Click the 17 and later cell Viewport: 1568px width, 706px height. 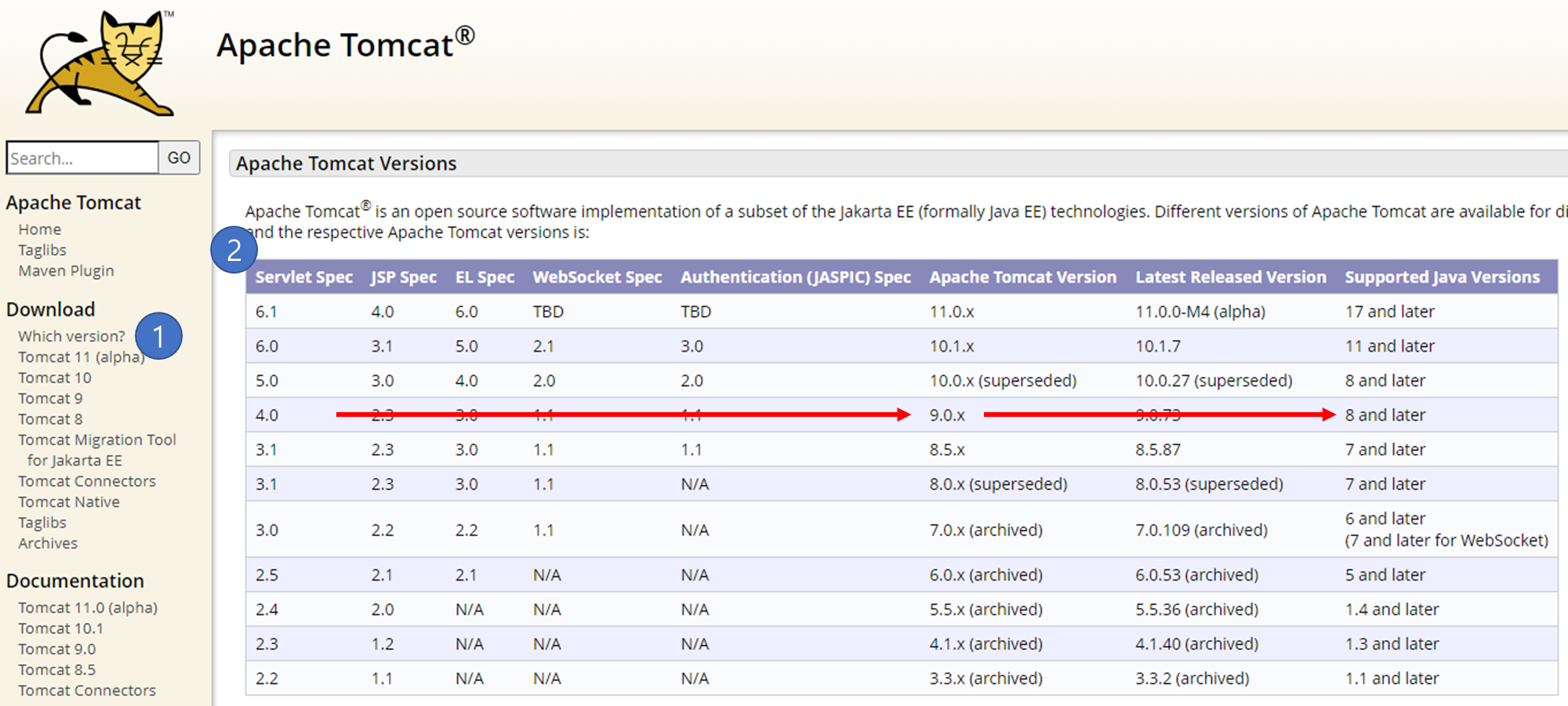[1390, 311]
